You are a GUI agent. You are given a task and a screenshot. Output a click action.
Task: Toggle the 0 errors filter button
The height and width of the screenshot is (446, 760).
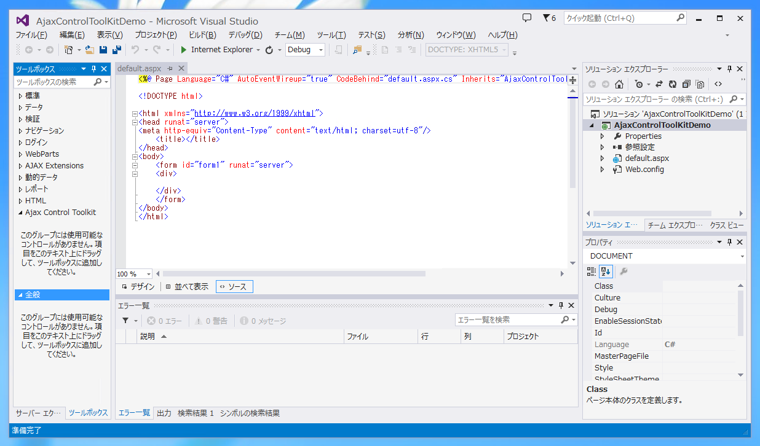[x=164, y=321]
